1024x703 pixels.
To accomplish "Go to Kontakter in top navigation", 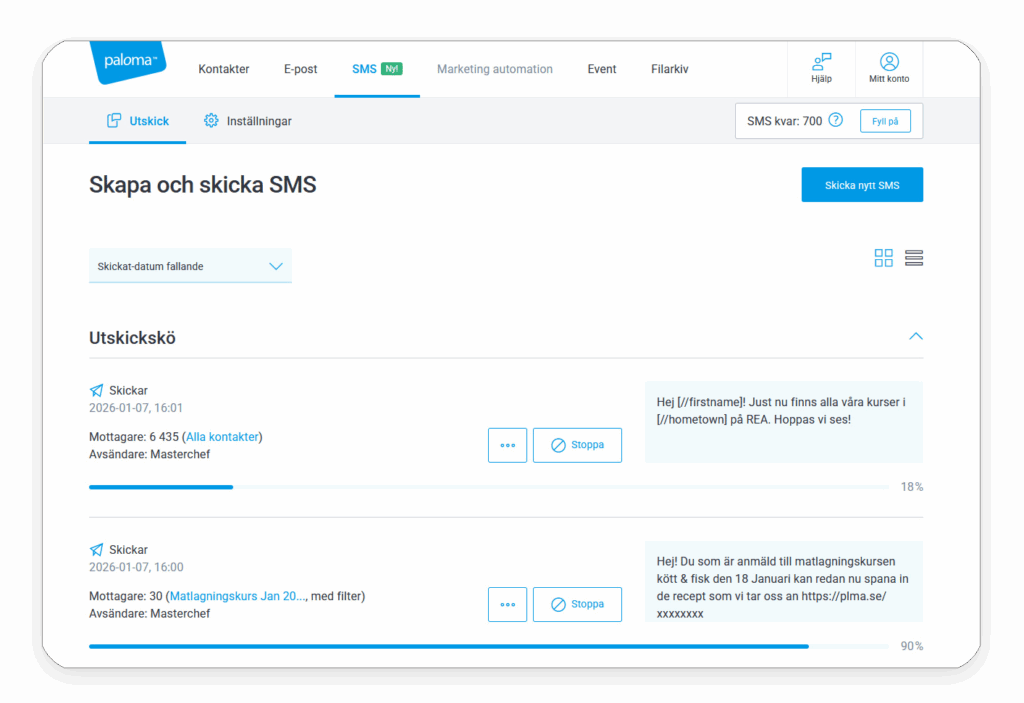I will [x=224, y=69].
